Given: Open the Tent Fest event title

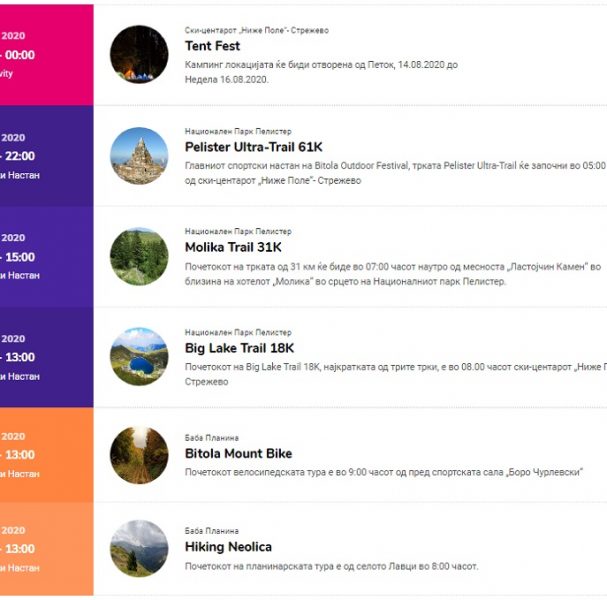Looking at the screenshot, I should pos(212,46).
